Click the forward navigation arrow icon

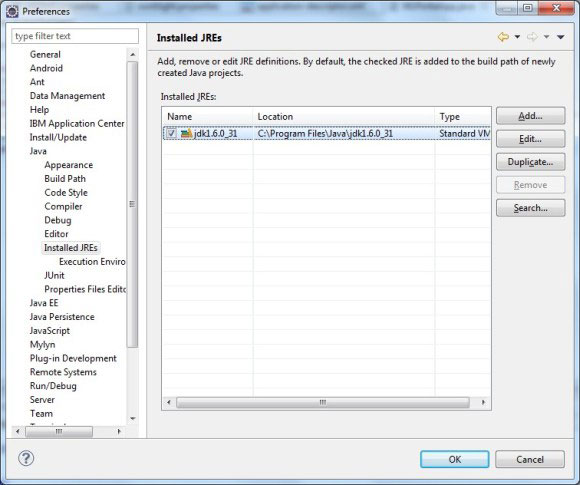[532, 37]
